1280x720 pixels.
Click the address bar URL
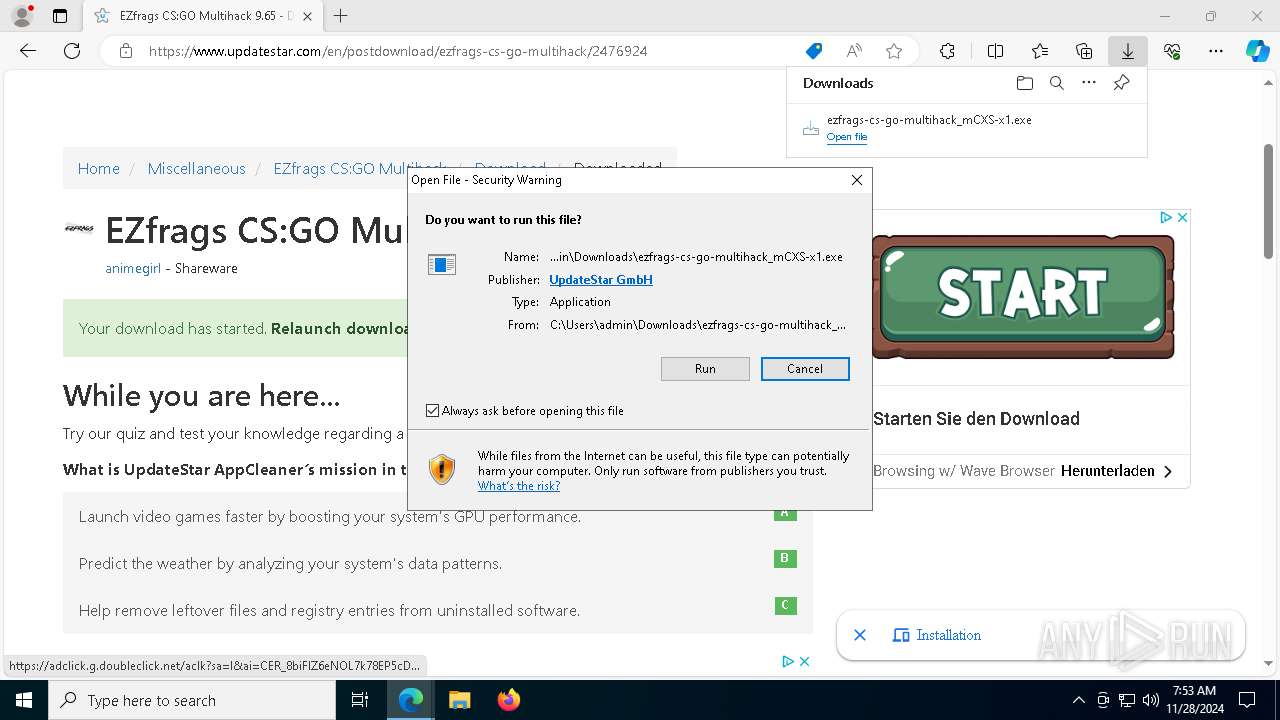tap(398, 51)
